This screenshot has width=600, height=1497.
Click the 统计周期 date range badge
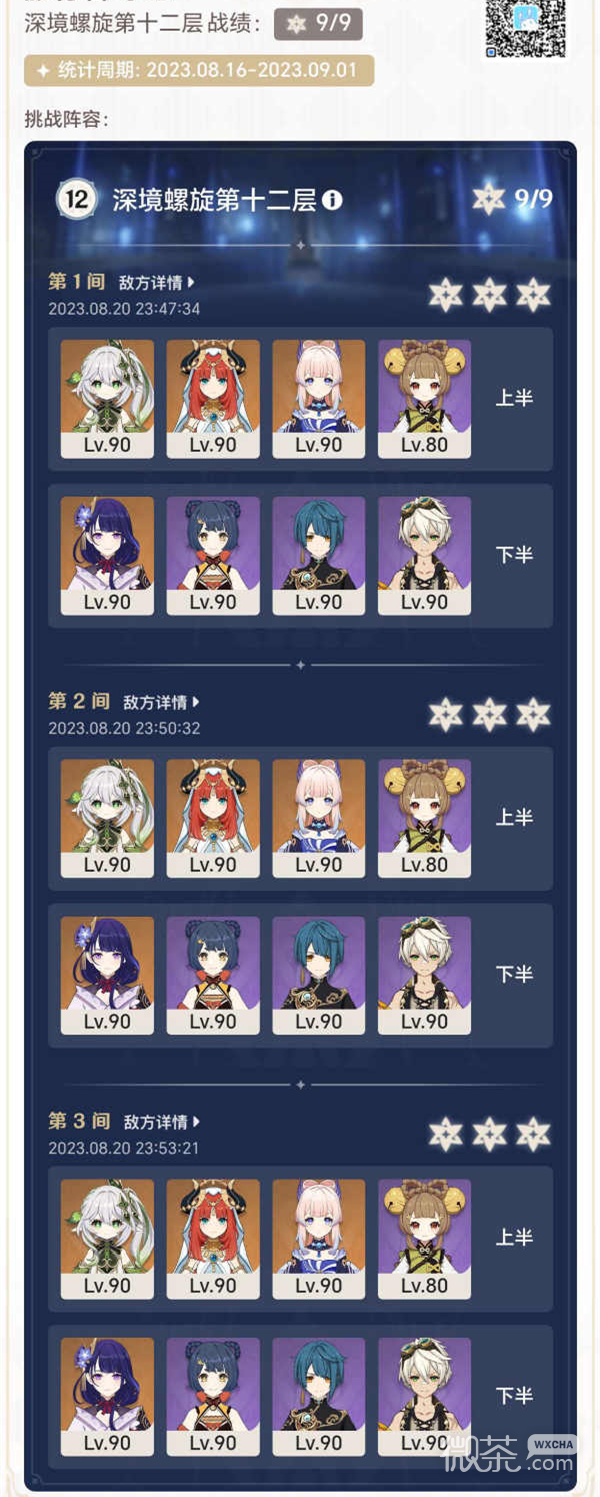[x=199, y=71]
